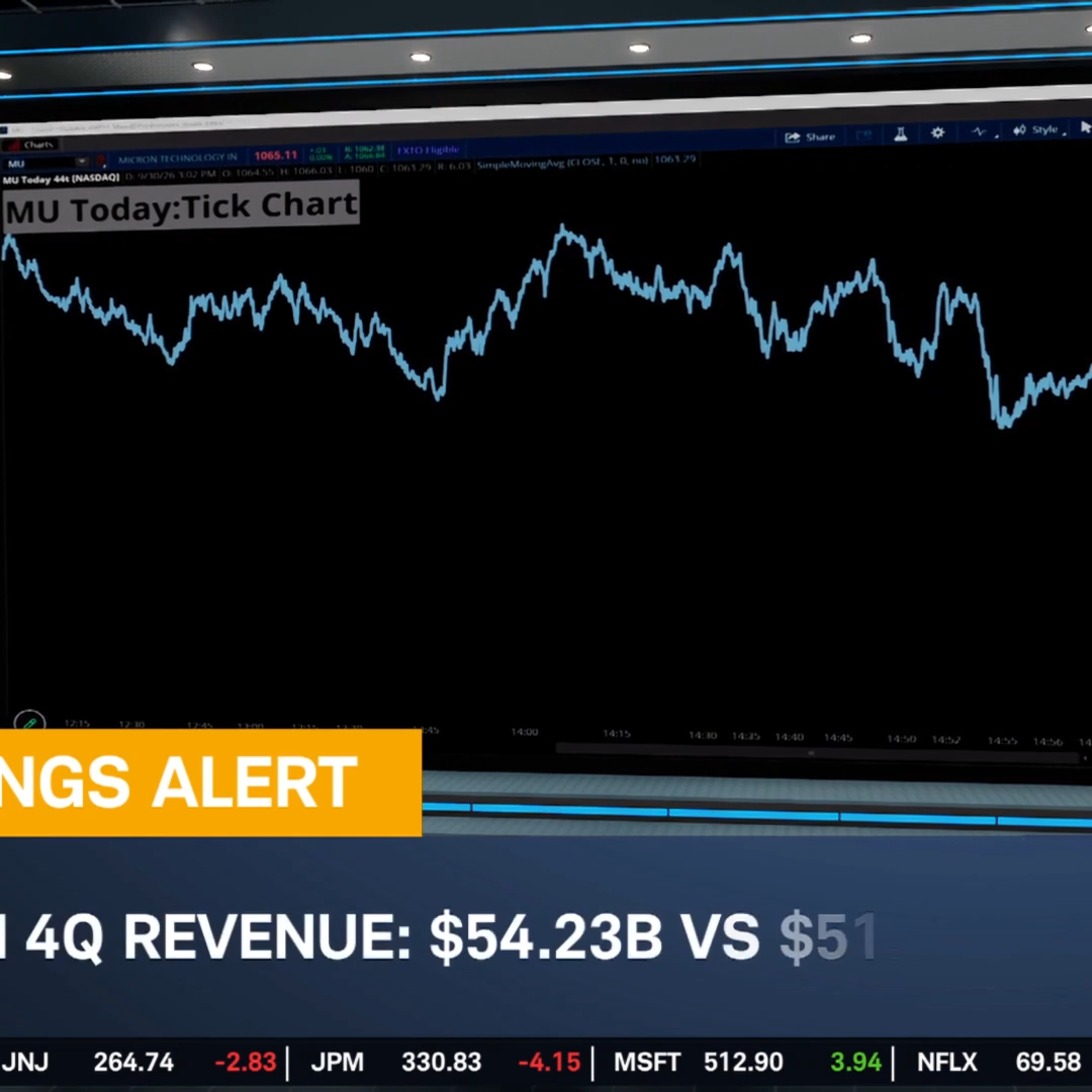1092x1092 pixels.
Task: Click the Share chart icon button
Action: (810, 137)
